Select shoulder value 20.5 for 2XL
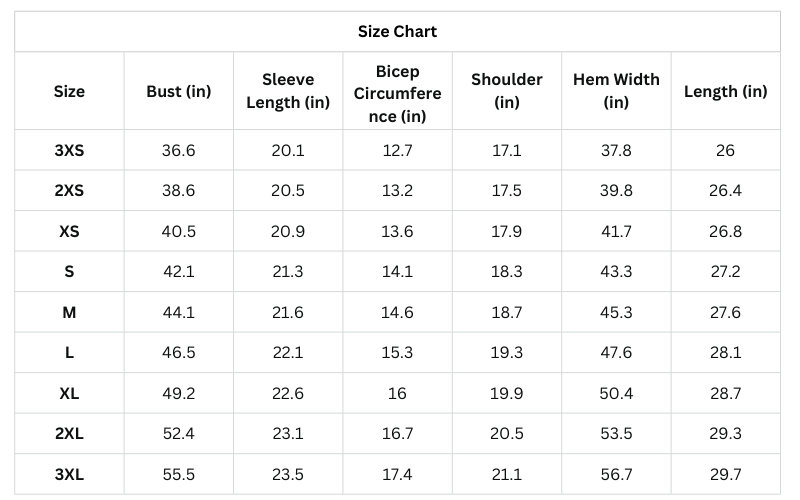Screen dimensions: 800x500 coord(507,433)
